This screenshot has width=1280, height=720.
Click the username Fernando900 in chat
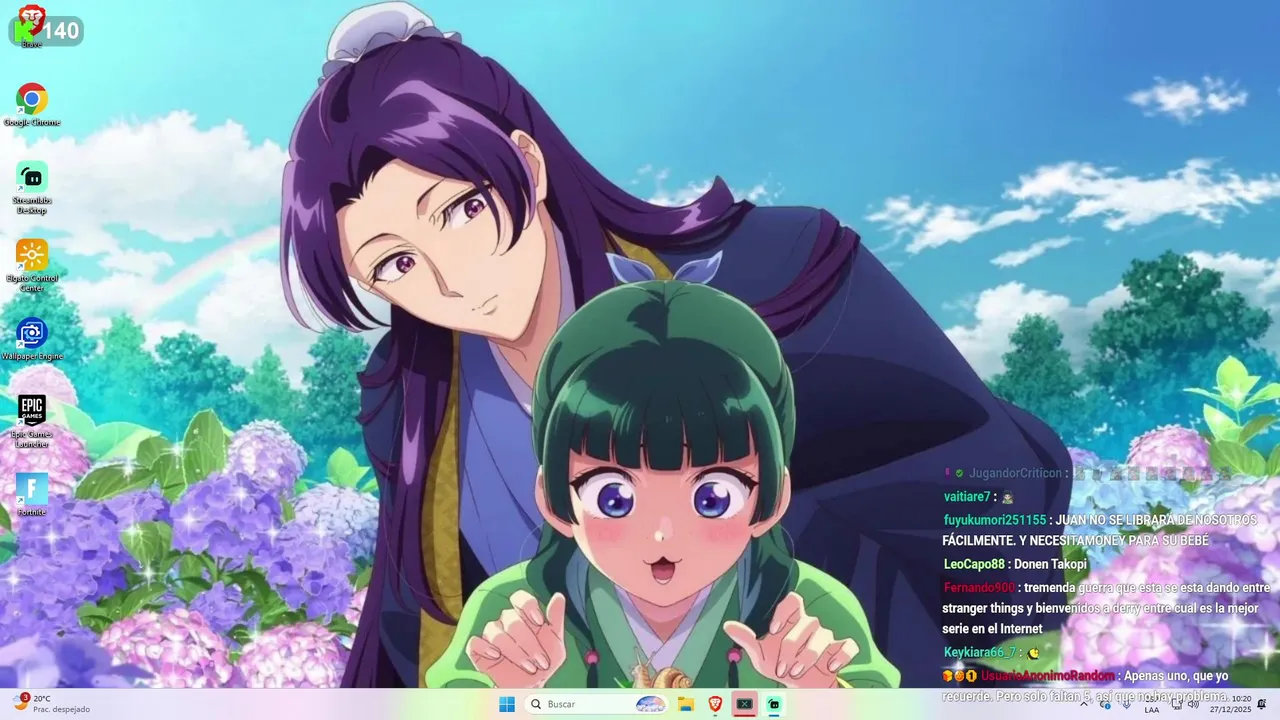coord(979,588)
